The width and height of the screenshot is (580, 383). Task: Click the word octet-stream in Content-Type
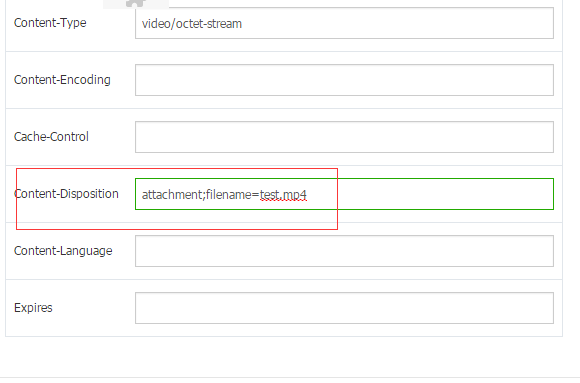(x=209, y=24)
